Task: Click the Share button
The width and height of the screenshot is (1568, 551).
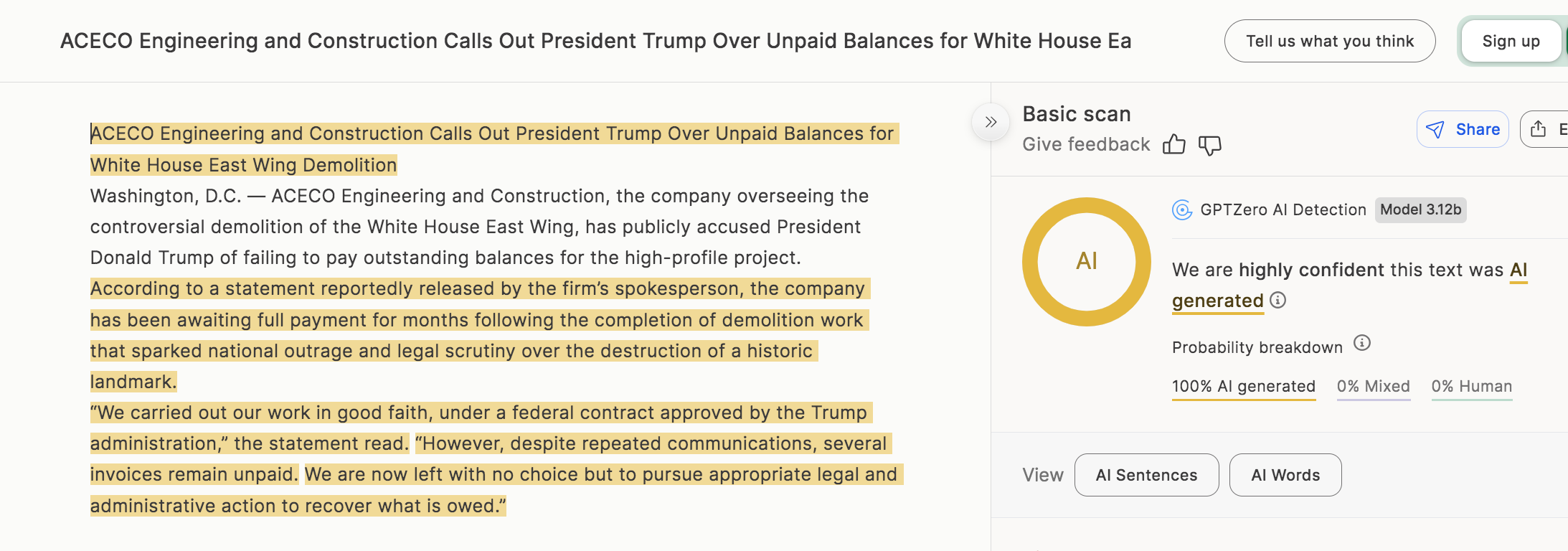Action: [1463, 129]
